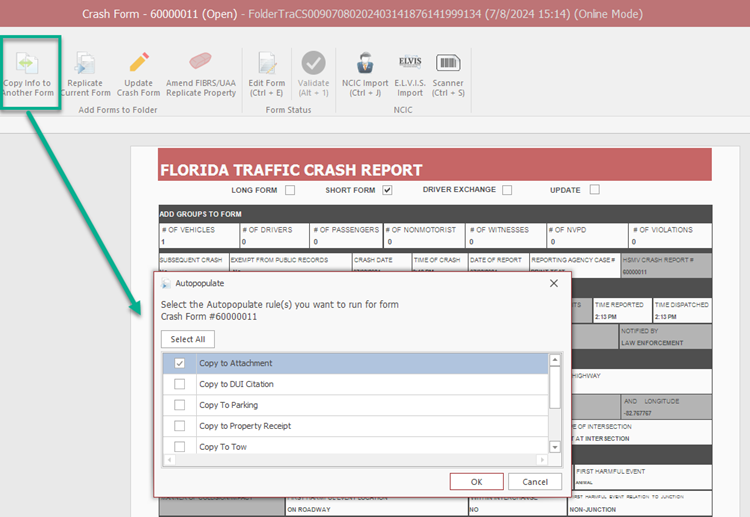Click Copy Info to Another Form icon

[x=28, y=62]
